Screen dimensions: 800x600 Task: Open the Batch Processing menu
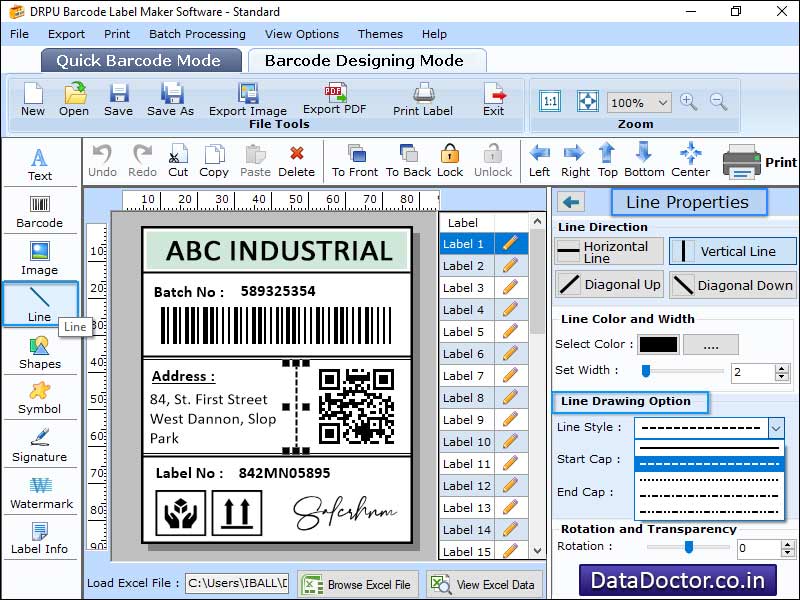[x=198, y=33]
